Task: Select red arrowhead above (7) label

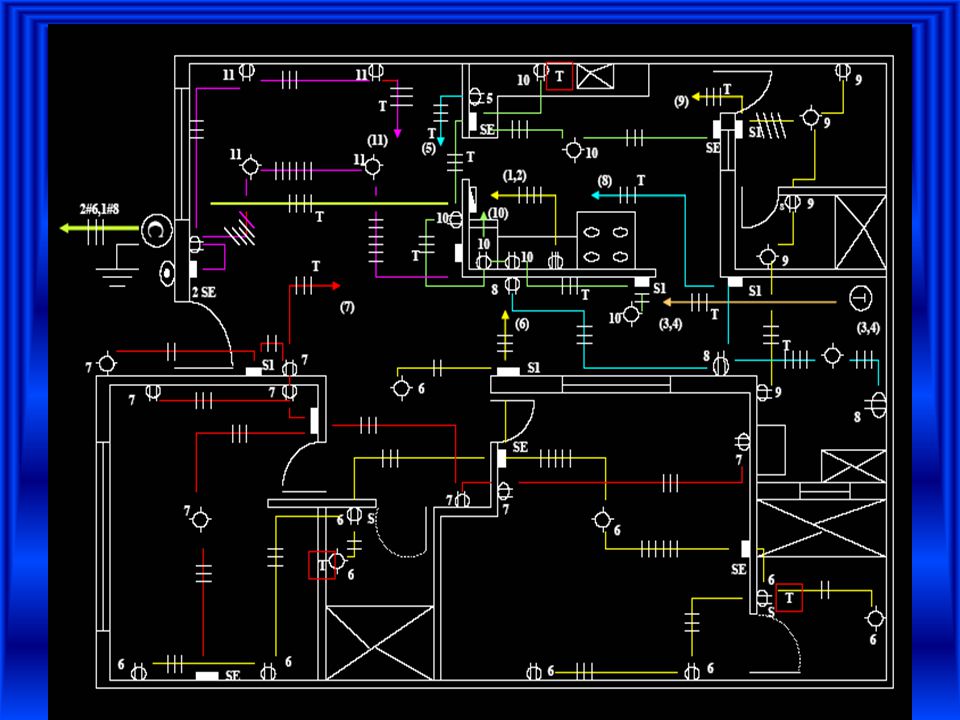Action: click(x=336, y=285)
